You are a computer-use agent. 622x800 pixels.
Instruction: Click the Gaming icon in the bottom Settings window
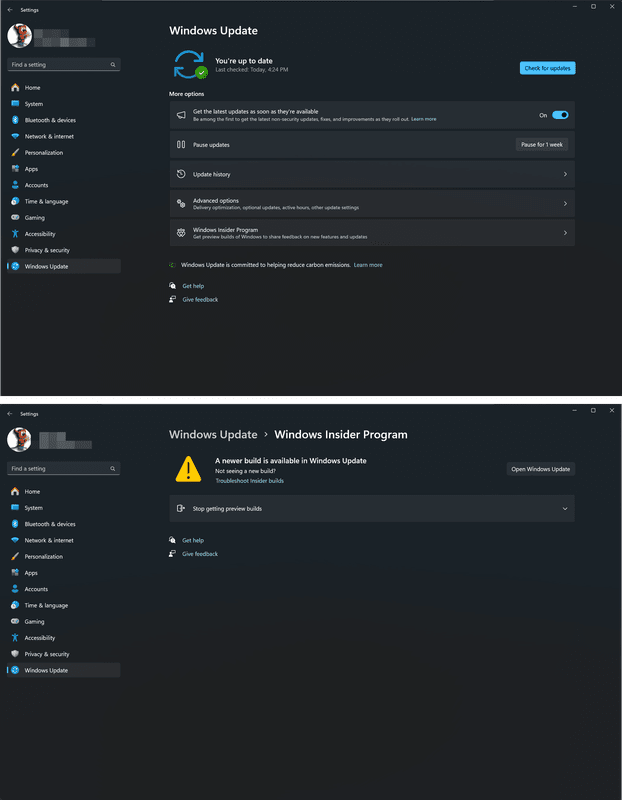click(15, 621)
